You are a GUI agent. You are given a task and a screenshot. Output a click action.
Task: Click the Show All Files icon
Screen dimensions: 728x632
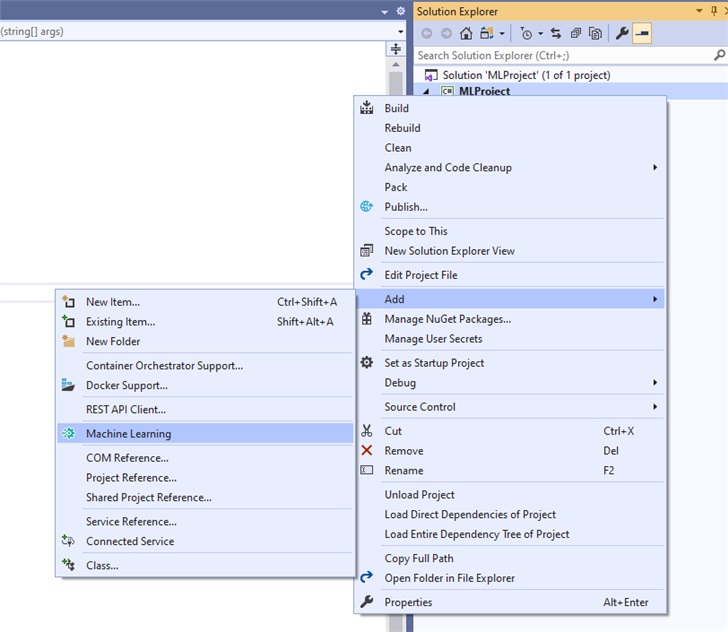coord(595,33)
